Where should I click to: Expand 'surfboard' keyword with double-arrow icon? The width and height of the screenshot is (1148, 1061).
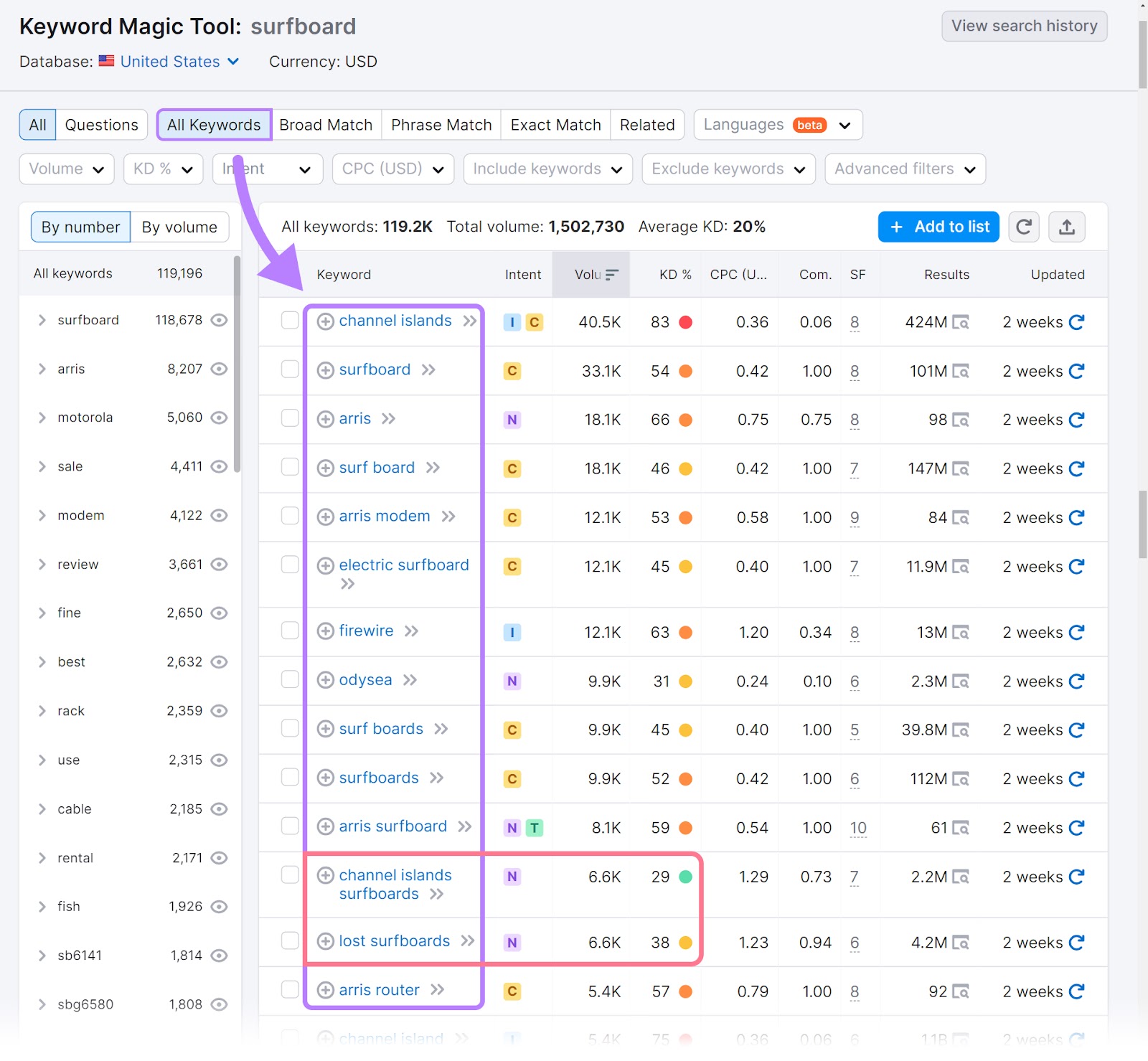[429, 370]
